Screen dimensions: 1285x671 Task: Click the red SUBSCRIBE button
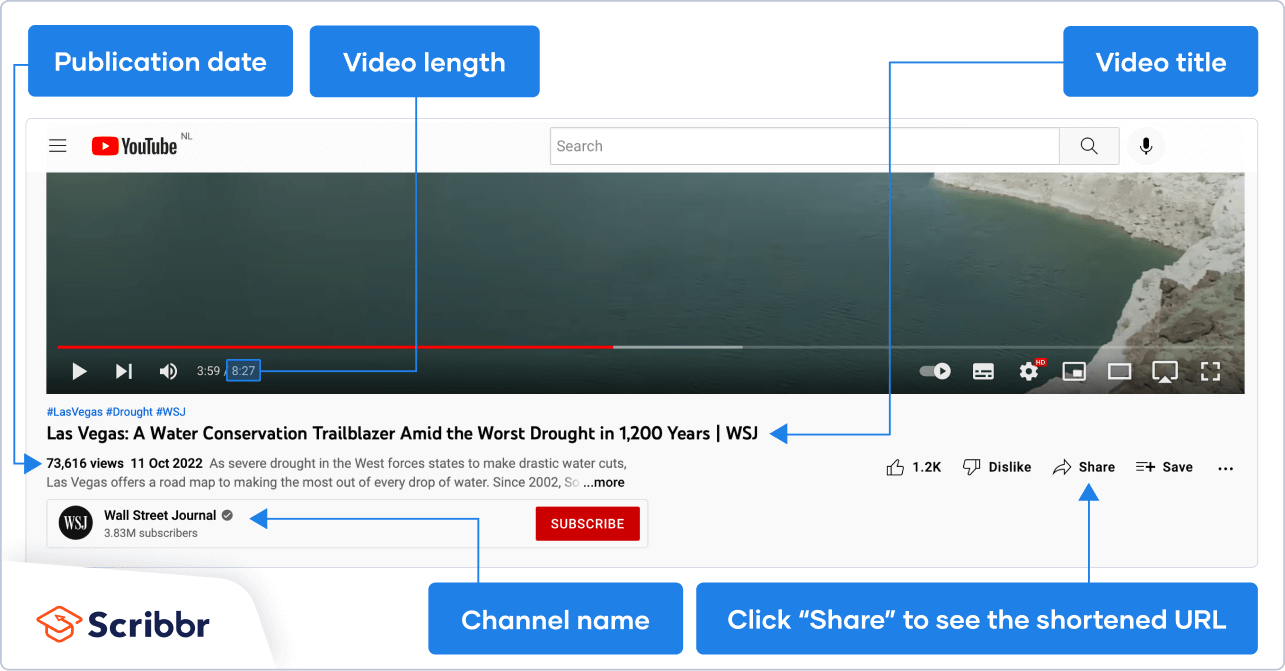click(587, 524)
